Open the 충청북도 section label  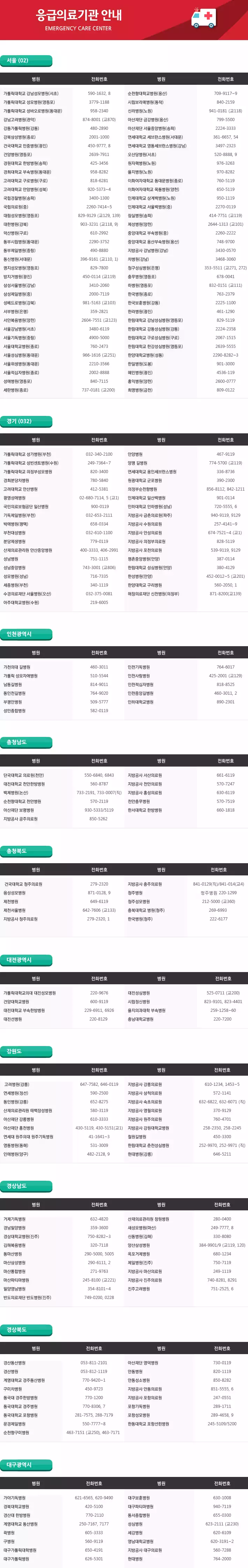[x=17, y=851]
